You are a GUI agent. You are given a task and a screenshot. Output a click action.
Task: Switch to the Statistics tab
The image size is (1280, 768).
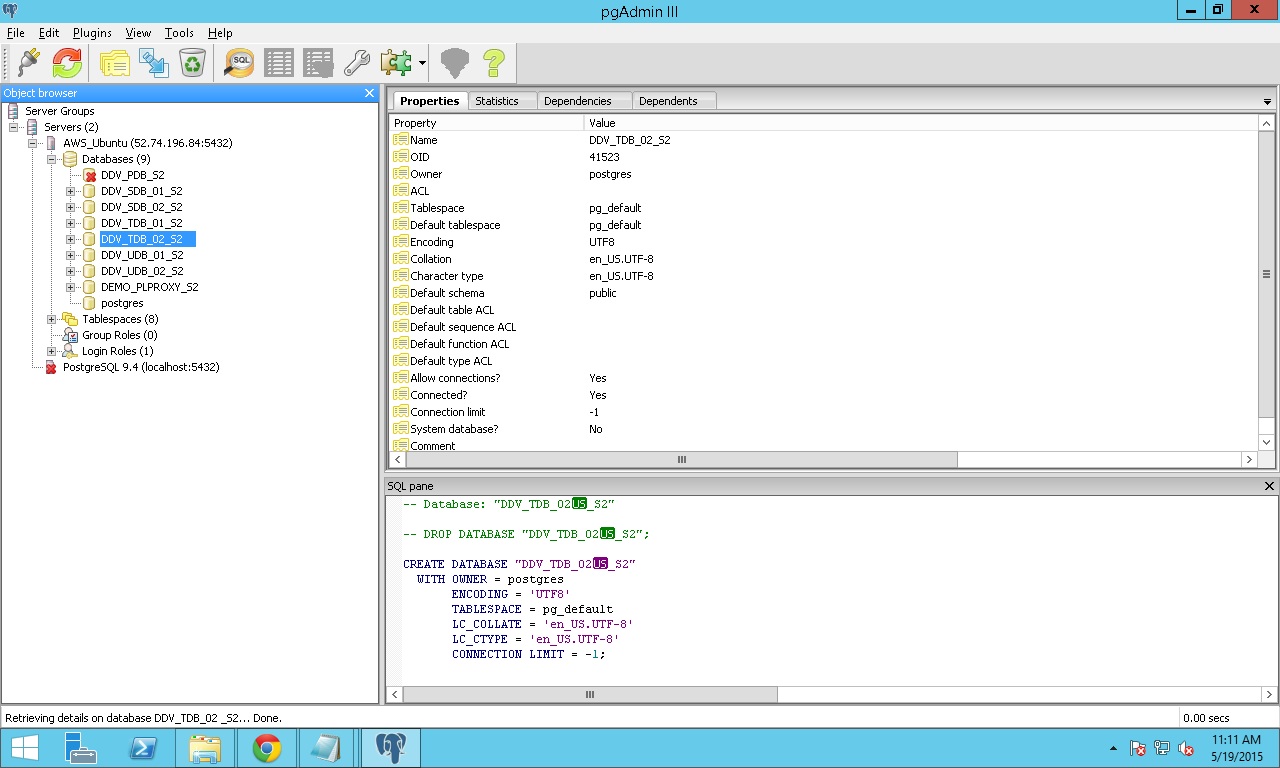pyautogui.click(x=497, y=101)
